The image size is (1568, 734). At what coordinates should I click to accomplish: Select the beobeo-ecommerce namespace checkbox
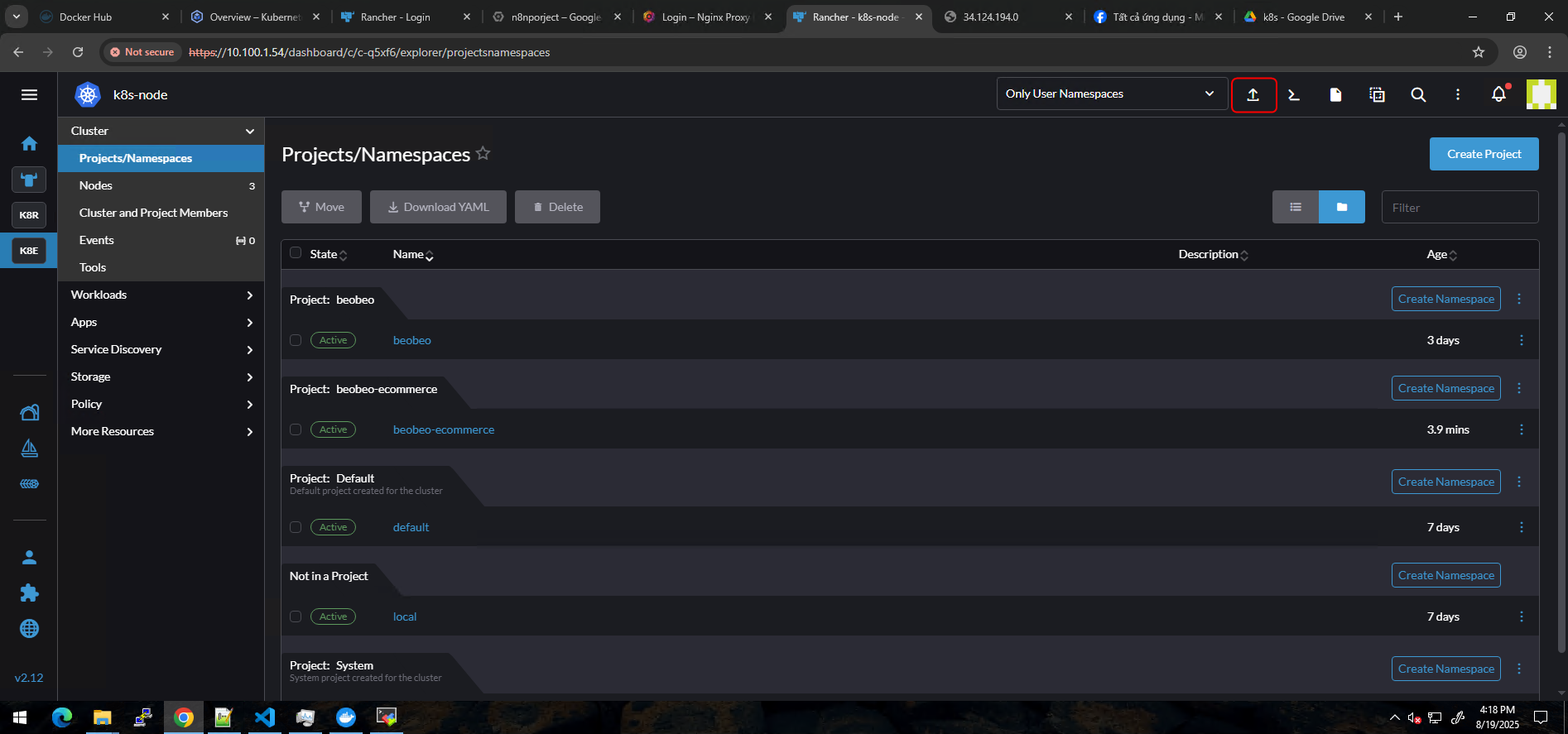click(x=296, y=429)
